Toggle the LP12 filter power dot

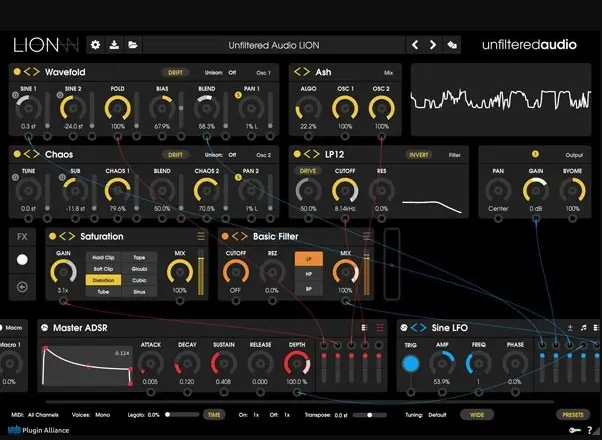click(297, 154)
